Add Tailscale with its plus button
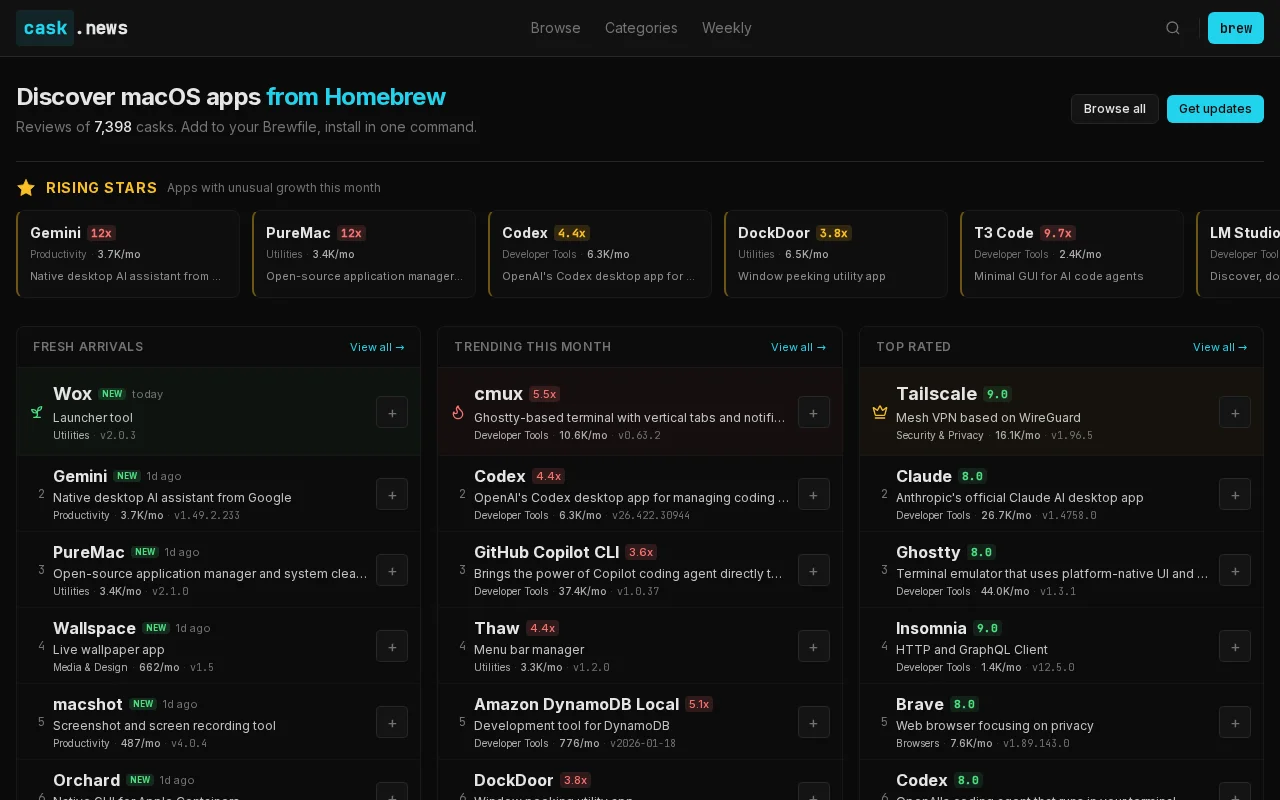 click(1235, 412)
